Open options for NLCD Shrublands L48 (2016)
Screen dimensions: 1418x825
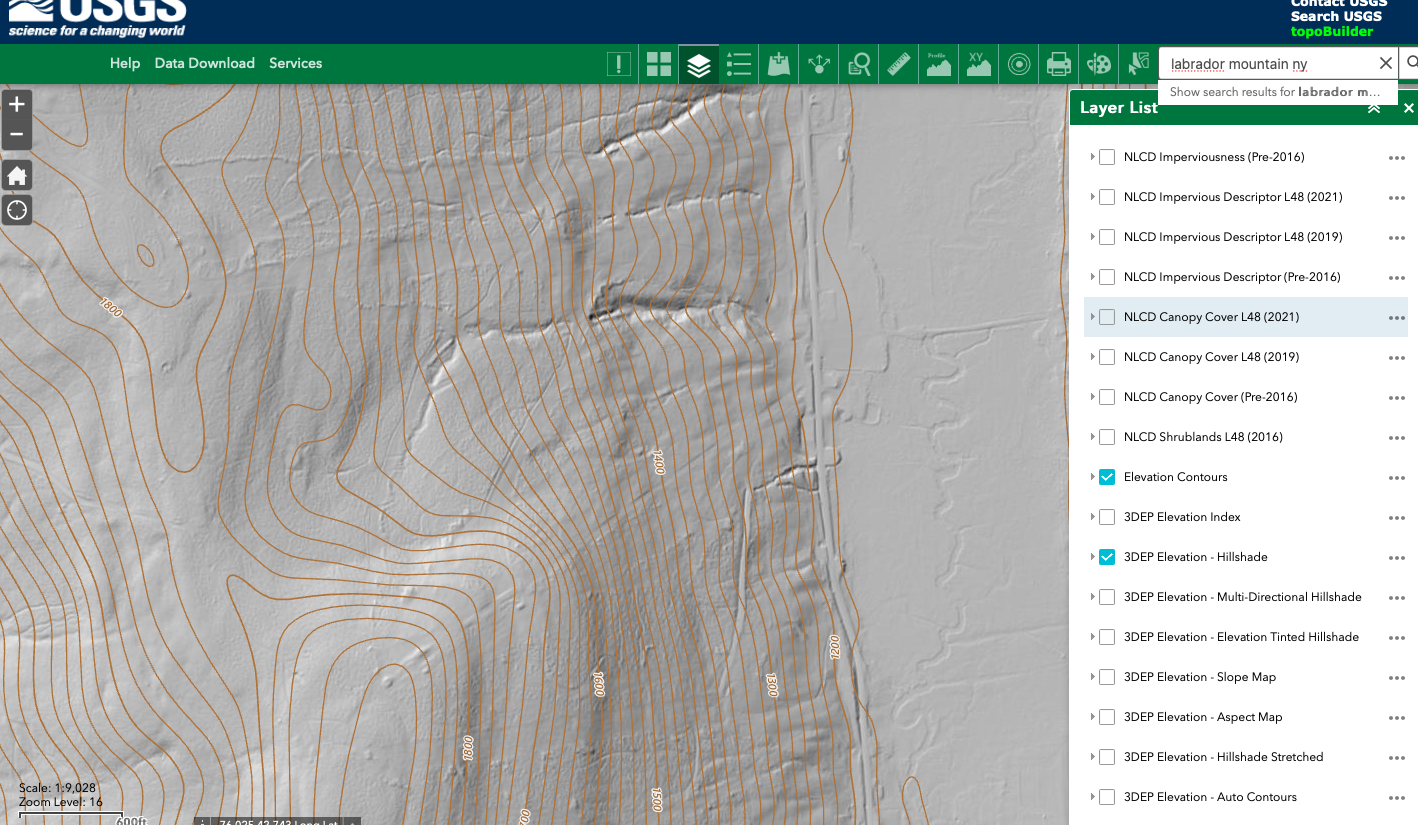click(1396, 438)
